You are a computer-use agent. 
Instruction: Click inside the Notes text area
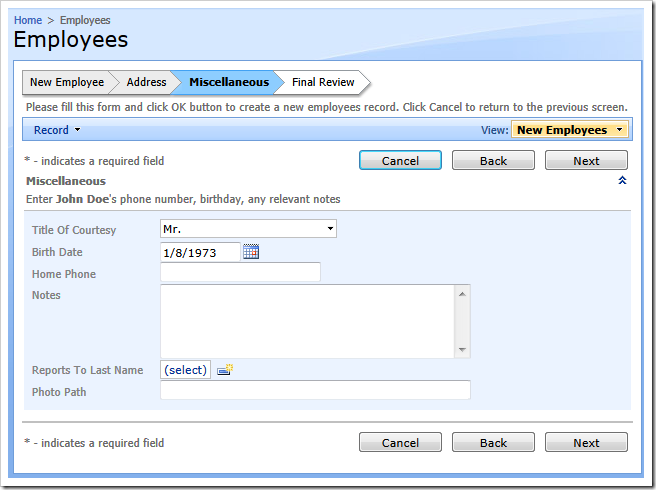[x=308, y=321]
